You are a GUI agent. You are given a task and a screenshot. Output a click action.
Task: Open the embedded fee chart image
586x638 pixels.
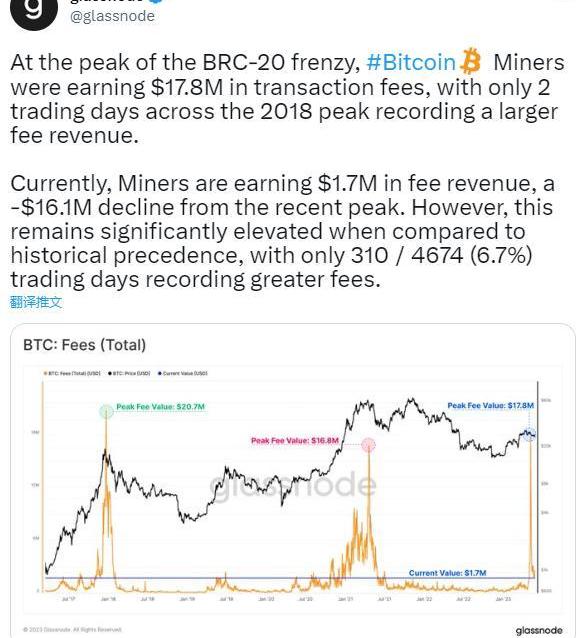coord(293,481)
